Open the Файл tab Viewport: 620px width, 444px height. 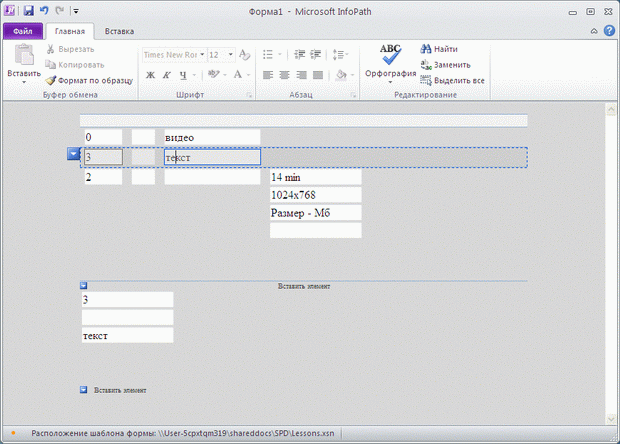[x=22, y=31]
